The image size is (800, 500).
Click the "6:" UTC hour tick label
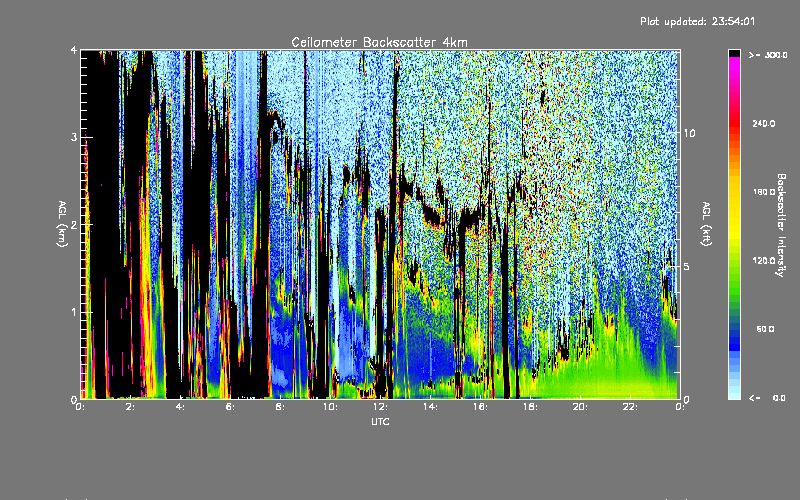click(230, 407)
